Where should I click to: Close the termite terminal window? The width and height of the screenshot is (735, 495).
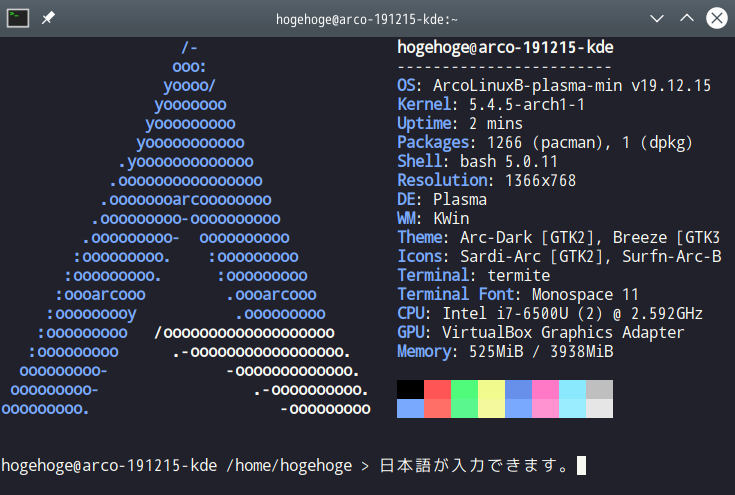pos(717,18)
